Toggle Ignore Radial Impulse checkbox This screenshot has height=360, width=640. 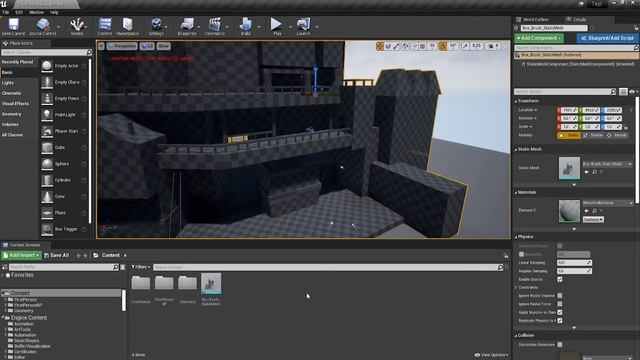[560, 296]
